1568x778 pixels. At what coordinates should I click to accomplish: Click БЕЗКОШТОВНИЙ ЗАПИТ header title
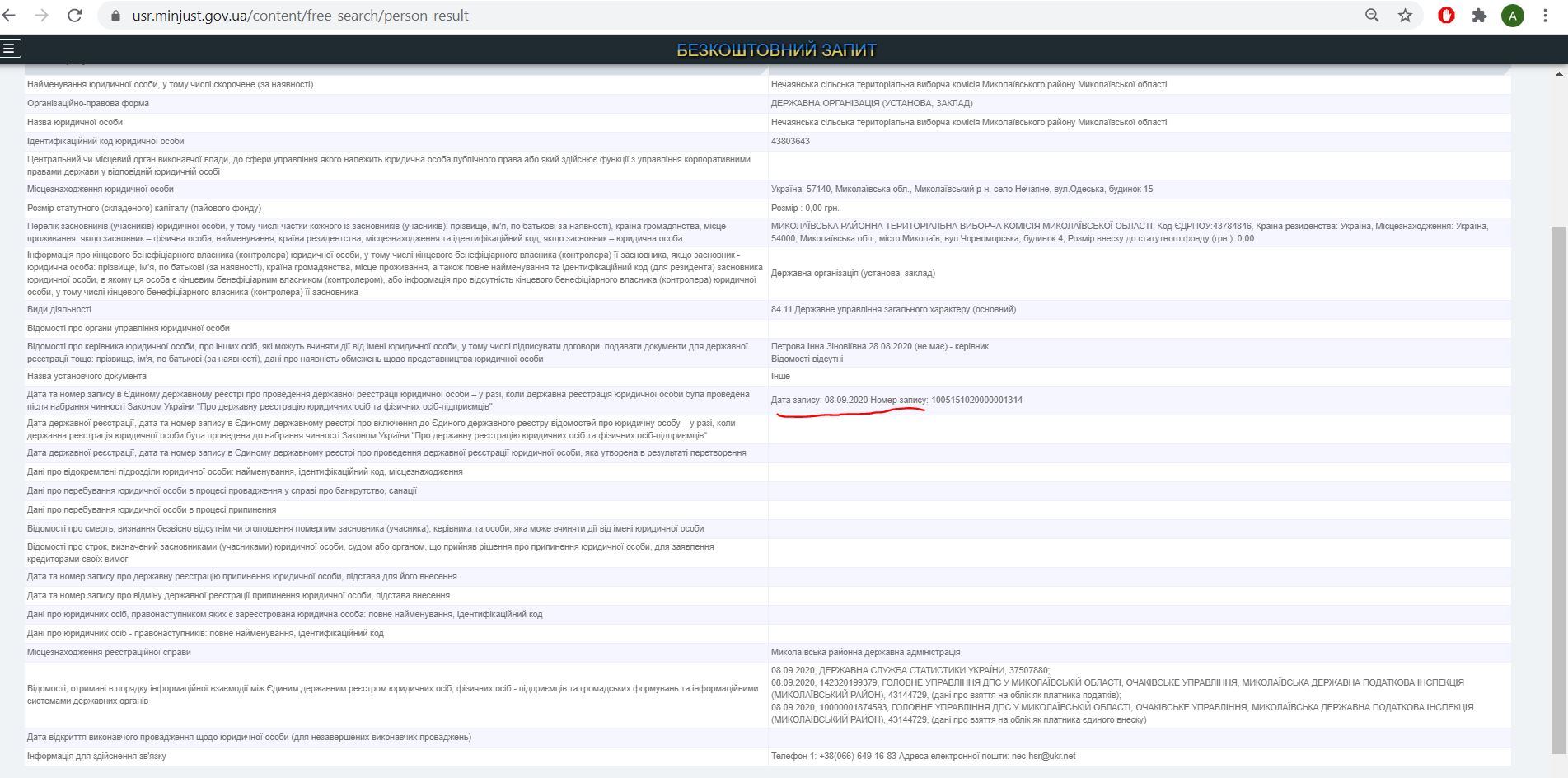coord(776,50)
